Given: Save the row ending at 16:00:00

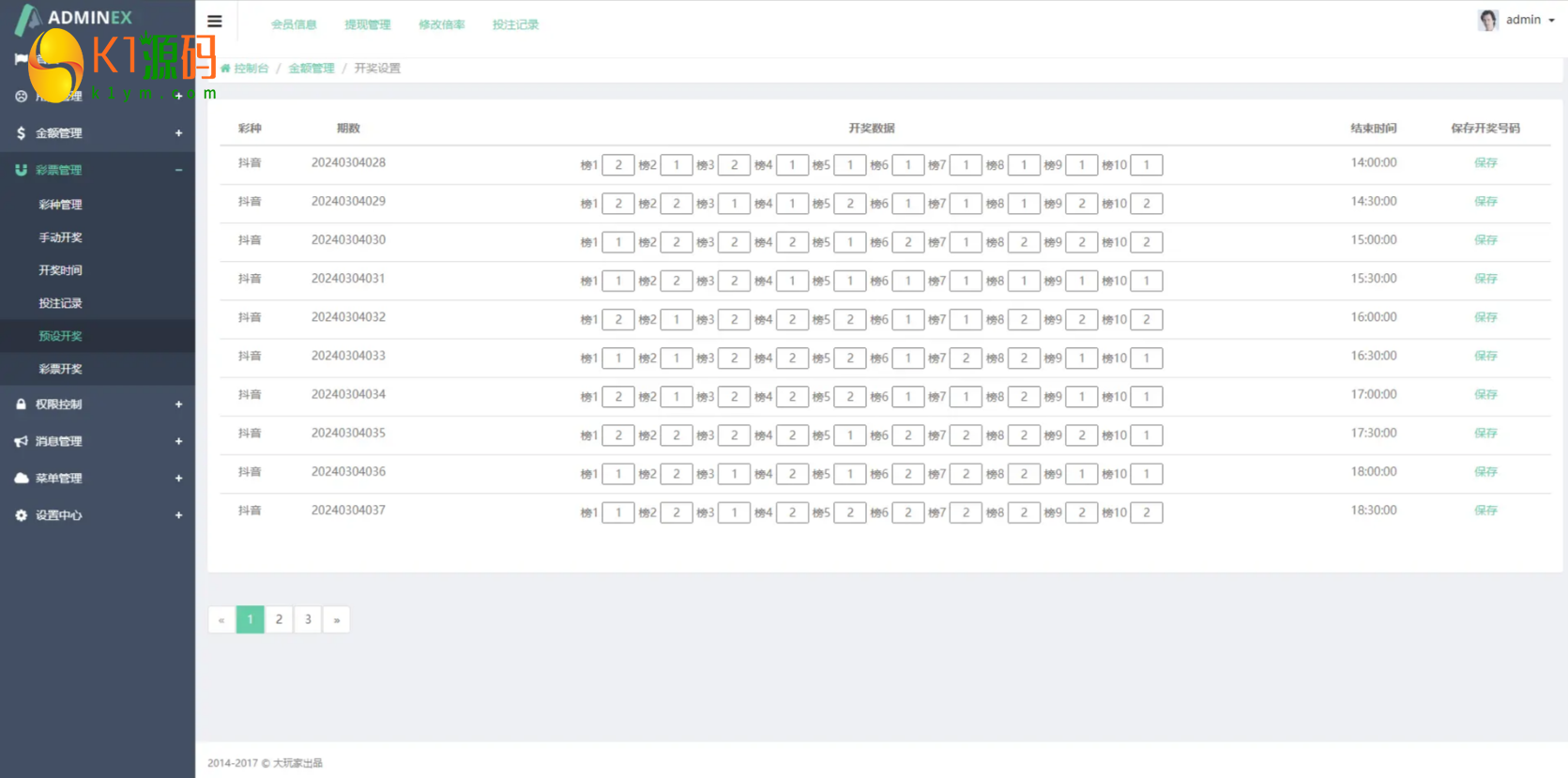Looking at the screenshot, I should pos(1485,317).
